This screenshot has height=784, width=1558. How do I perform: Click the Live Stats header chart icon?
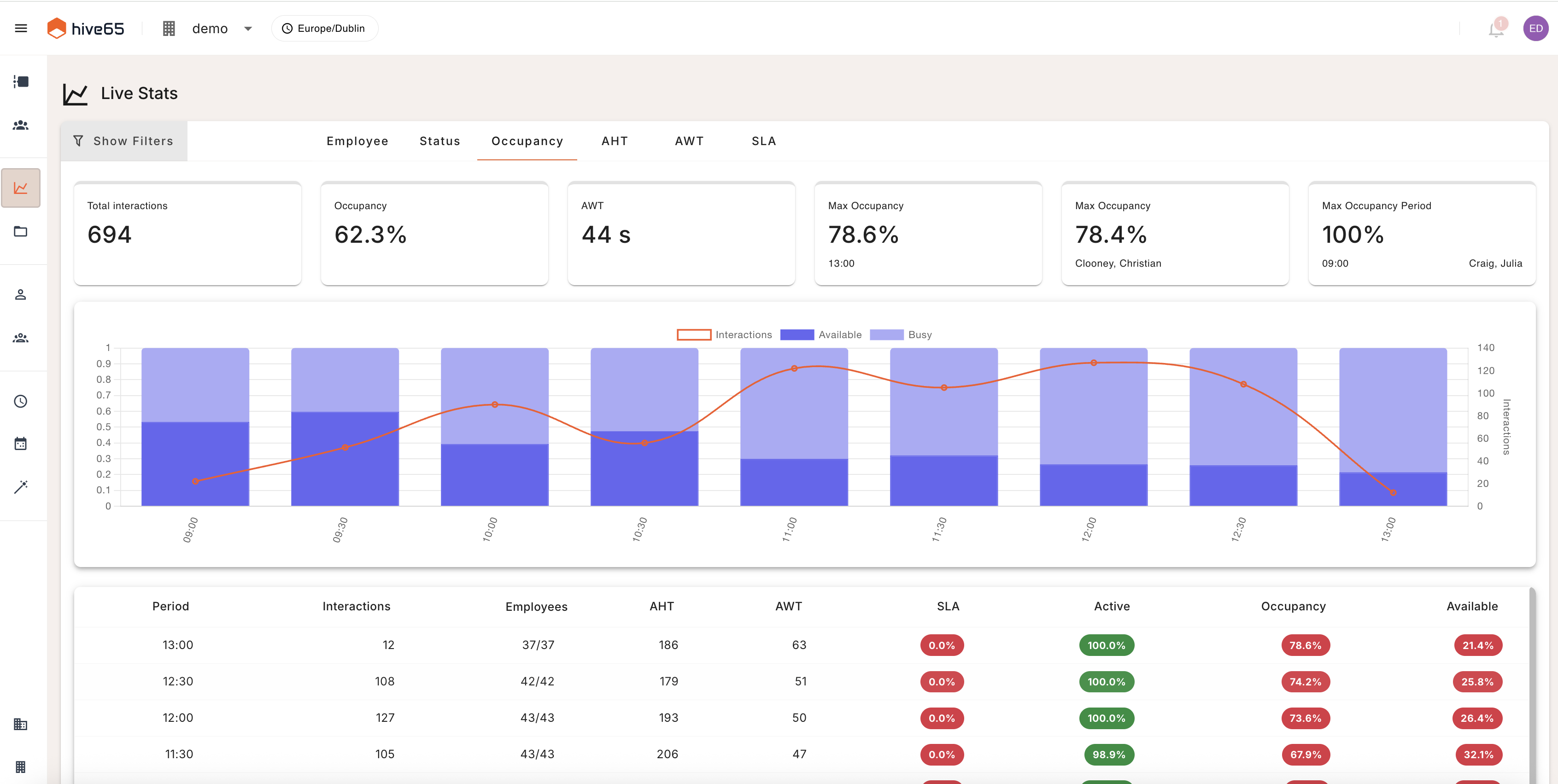pyautogui.click(x=75, y=94)
